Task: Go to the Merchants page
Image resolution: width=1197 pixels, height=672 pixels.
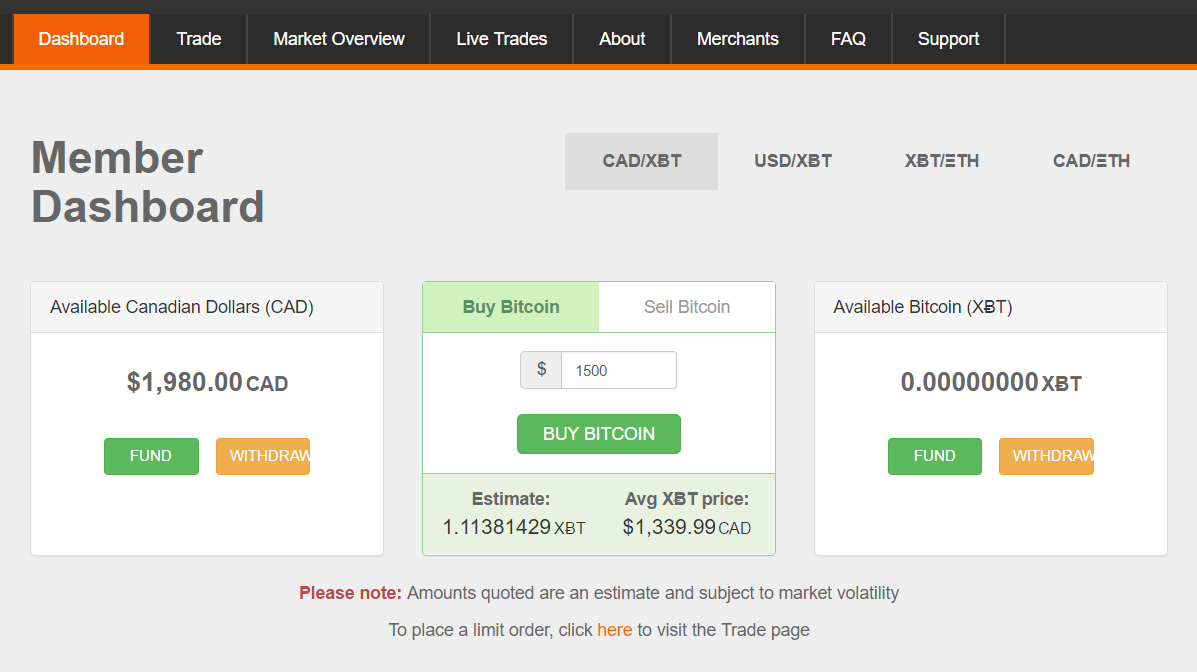Action: [737, 38]
